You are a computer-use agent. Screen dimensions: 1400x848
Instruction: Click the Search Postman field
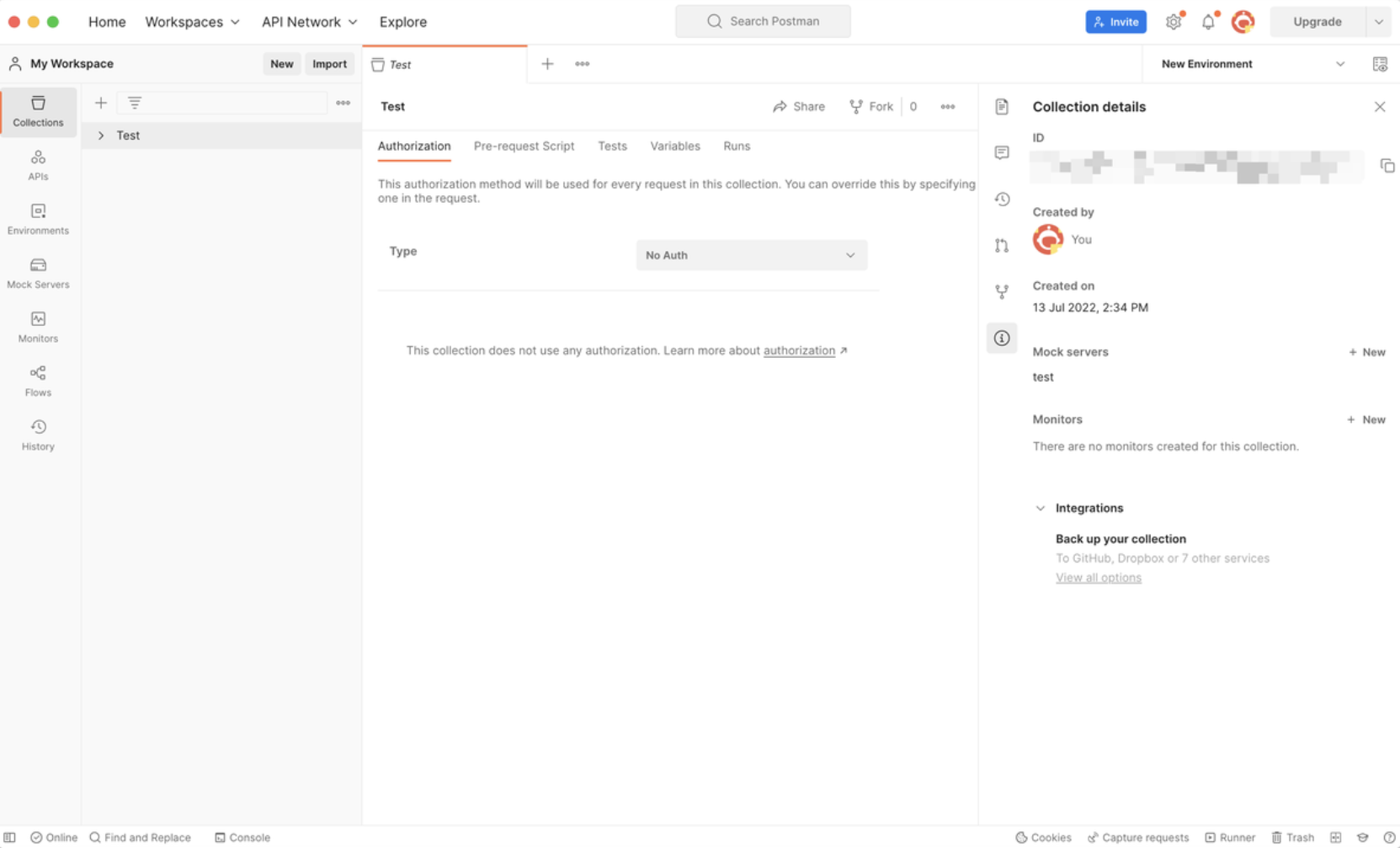[763, 21]
